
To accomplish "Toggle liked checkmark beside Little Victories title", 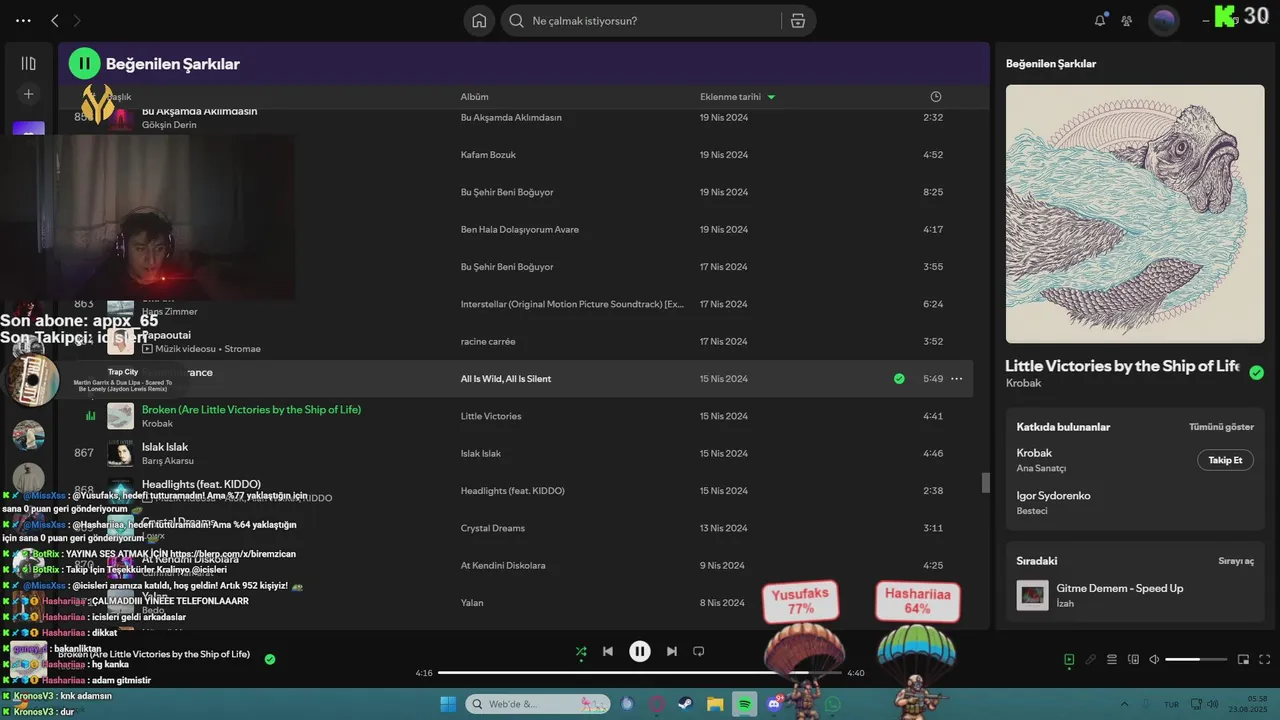I will (x=1256, y=372).
